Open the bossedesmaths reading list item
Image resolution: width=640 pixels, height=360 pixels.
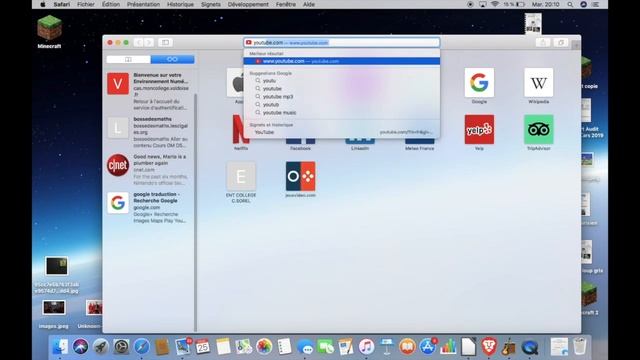149,132
